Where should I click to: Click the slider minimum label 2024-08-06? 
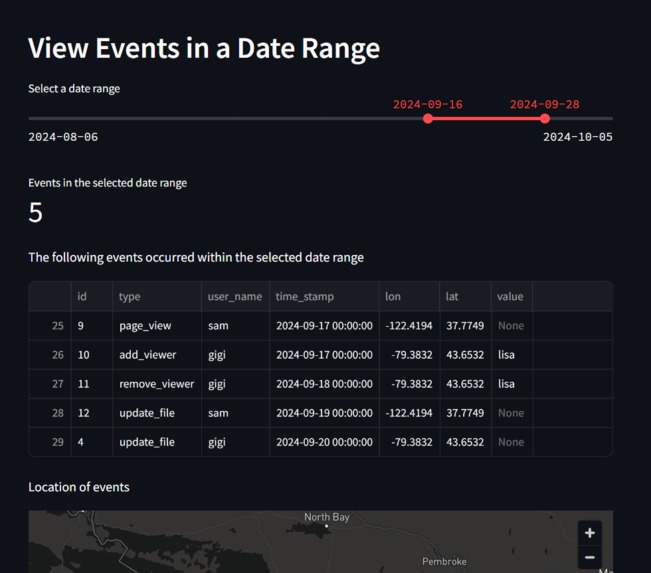(63, 137)
